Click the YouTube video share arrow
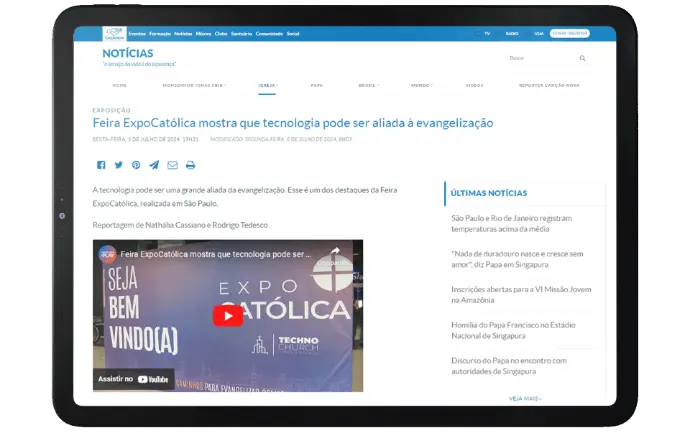The height and width of the screenshot is (433, 690). click(336, 254)
